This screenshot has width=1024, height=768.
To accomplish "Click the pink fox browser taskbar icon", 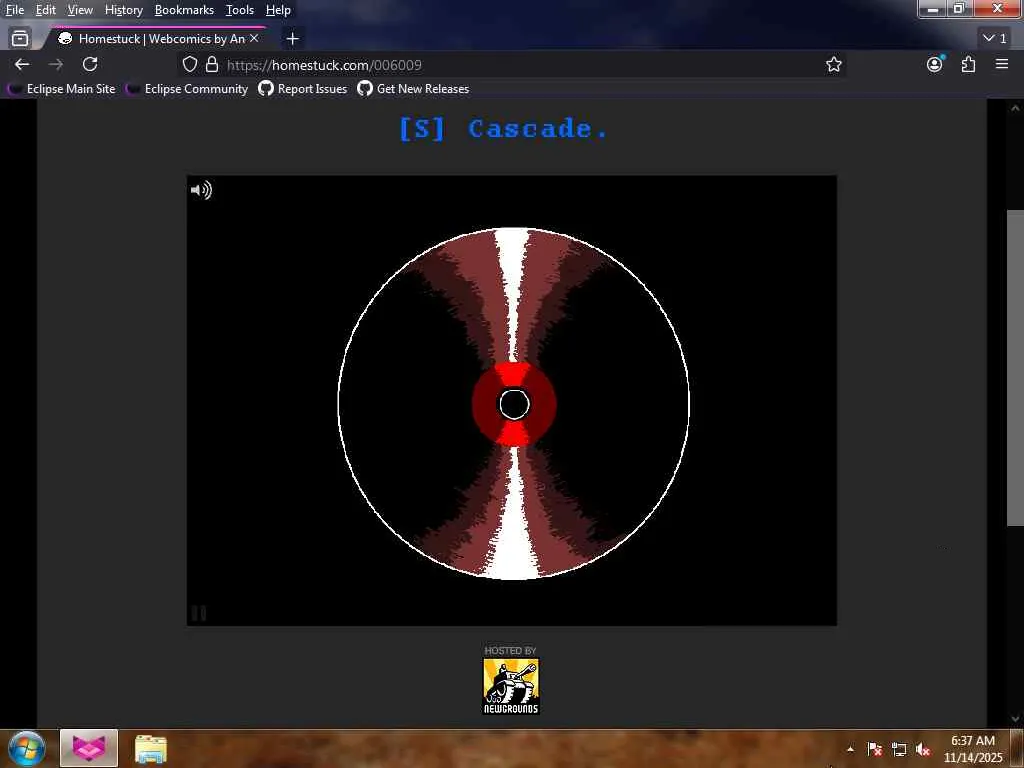I will pyautogui.click(x=89, y=748).
